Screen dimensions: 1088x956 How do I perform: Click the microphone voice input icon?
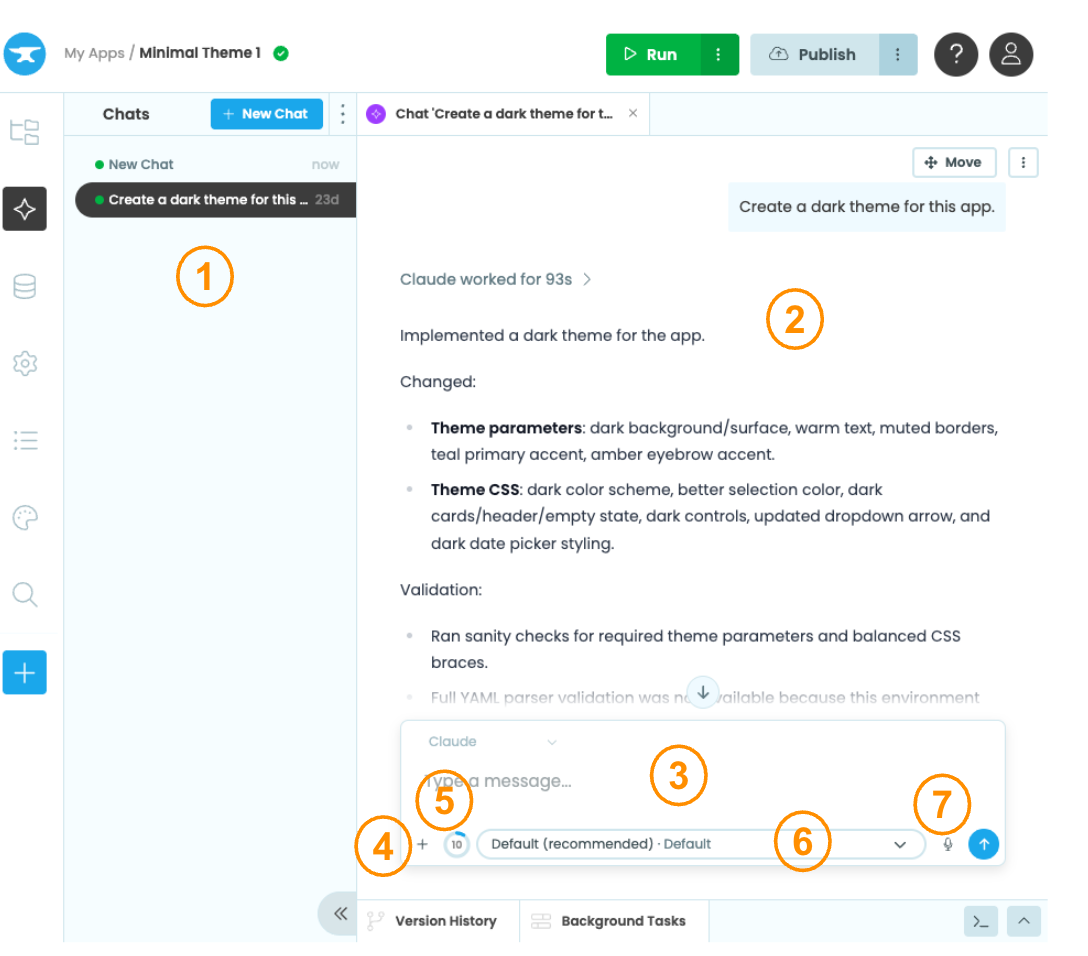point(948,844)
